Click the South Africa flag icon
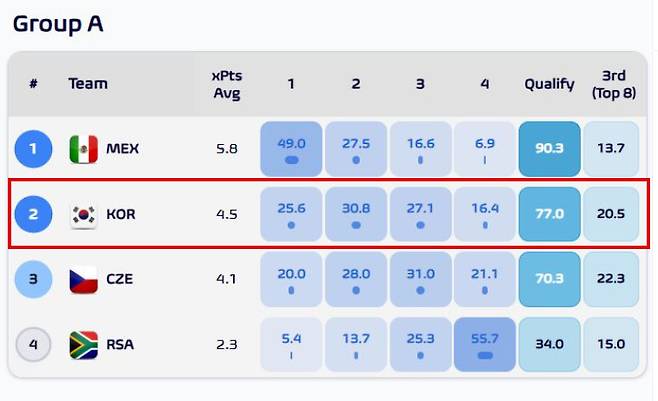 pos(83,345)
